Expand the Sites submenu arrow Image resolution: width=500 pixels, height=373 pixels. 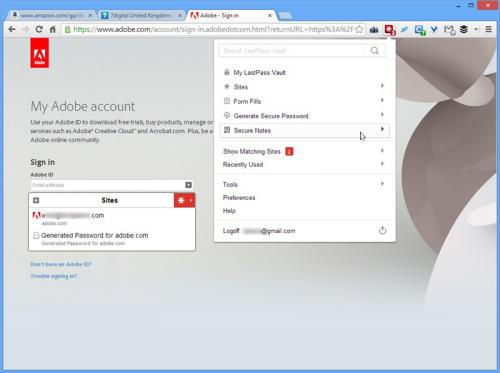(382, 86)
